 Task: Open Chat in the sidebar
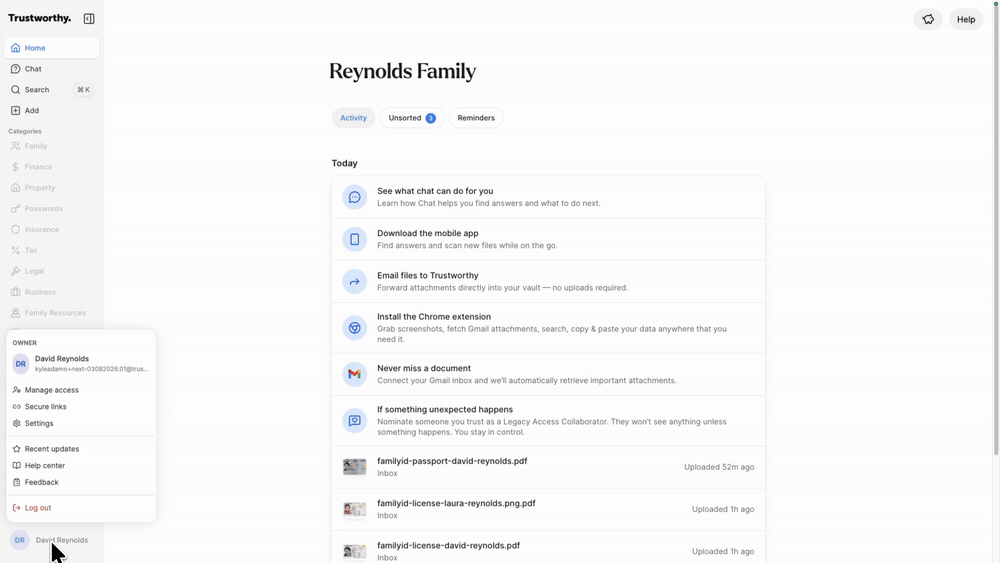[x=33, y=69]
